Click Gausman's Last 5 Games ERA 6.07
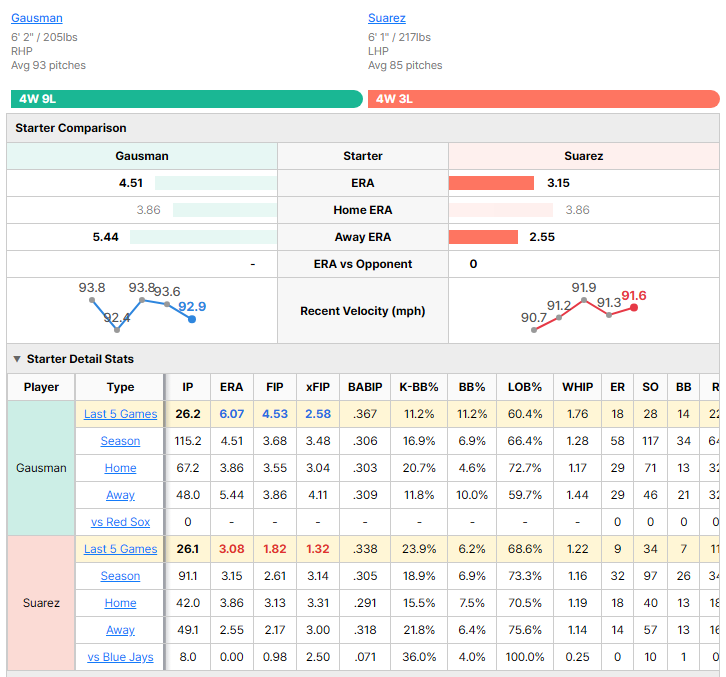Screen dimensions: 726x677 pos(232,414)
